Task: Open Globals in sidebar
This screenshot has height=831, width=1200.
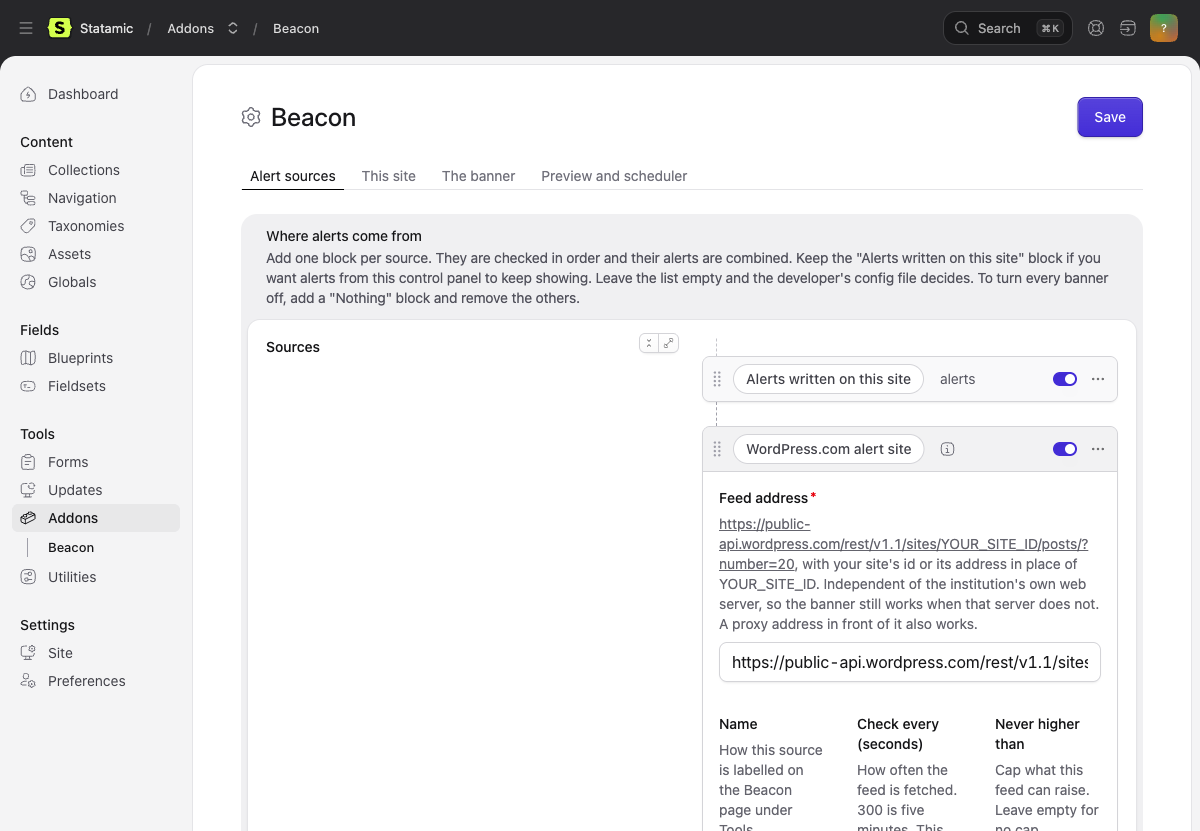Action: 72,282
